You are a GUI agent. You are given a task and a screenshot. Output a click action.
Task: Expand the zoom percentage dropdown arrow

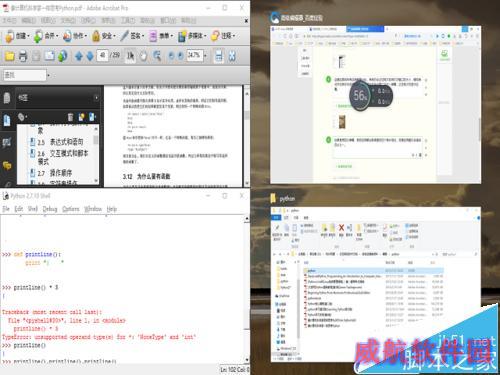pos(205,56)
